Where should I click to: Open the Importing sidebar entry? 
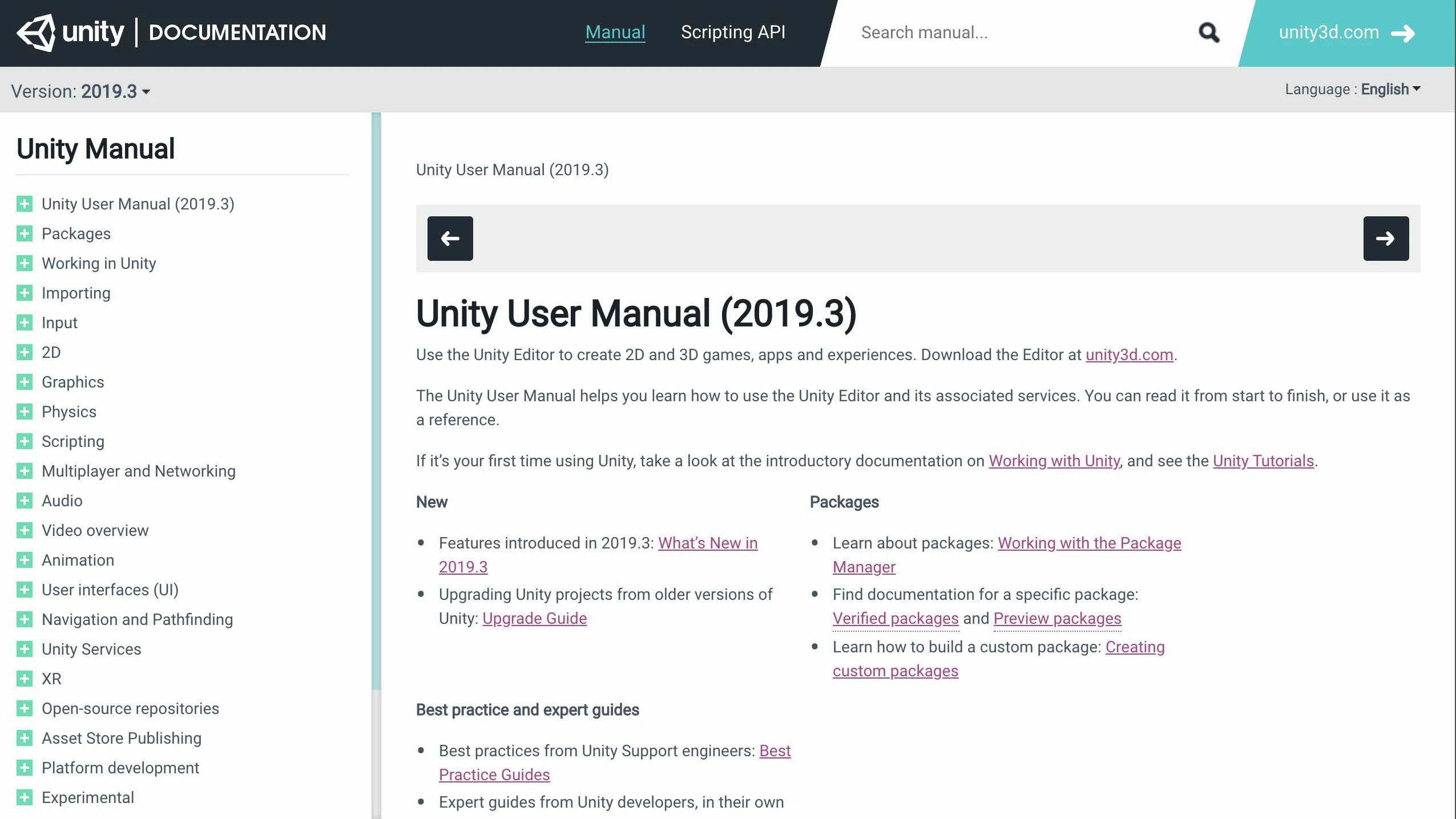[76, 293]
